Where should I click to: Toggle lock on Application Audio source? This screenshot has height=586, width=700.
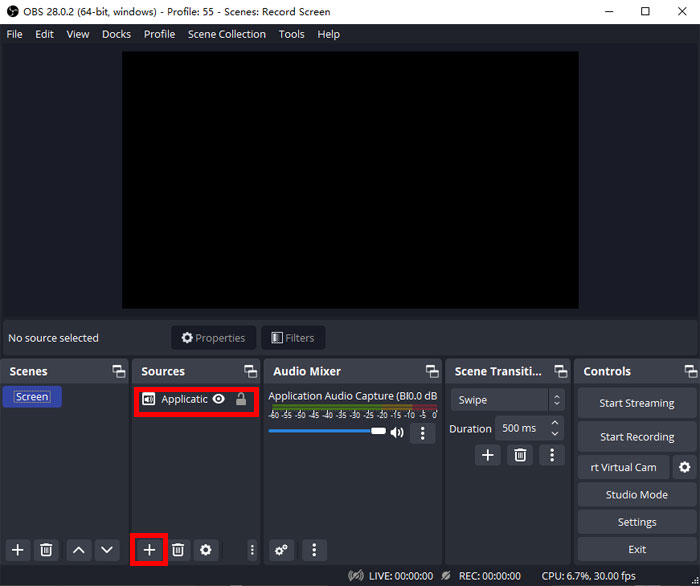tap(241, 399)
